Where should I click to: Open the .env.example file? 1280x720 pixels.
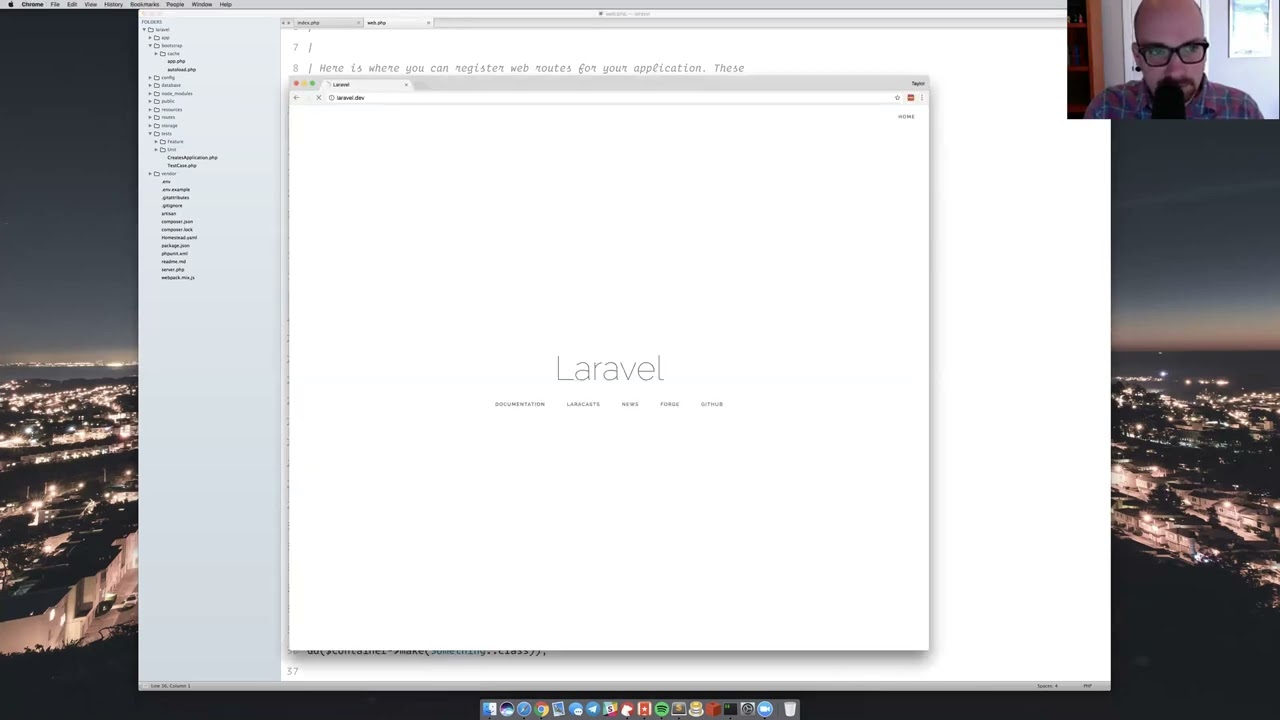click(176, 190)
